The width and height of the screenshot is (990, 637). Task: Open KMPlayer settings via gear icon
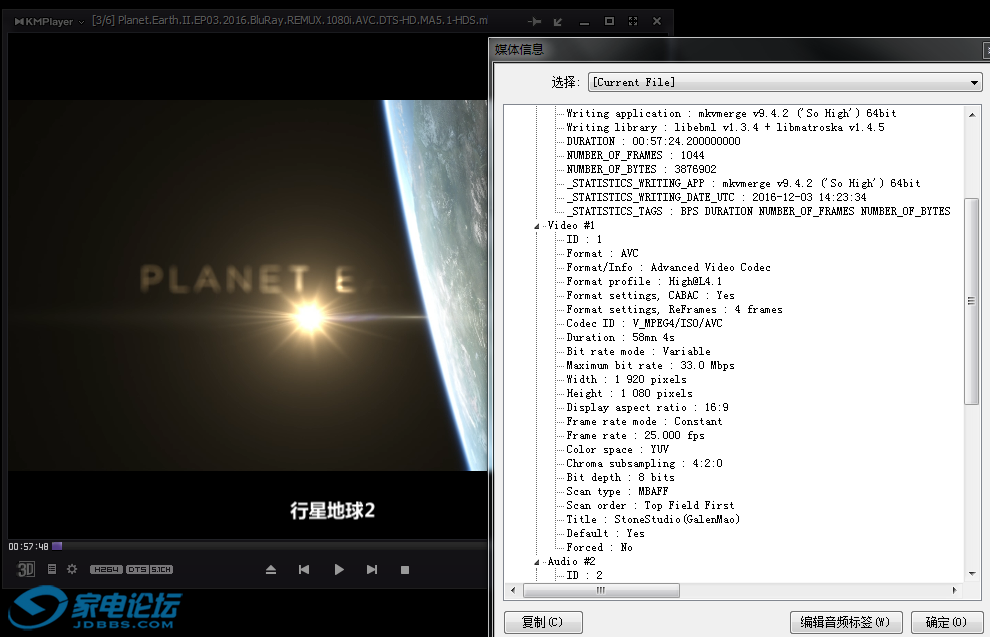tap(70, 568)
